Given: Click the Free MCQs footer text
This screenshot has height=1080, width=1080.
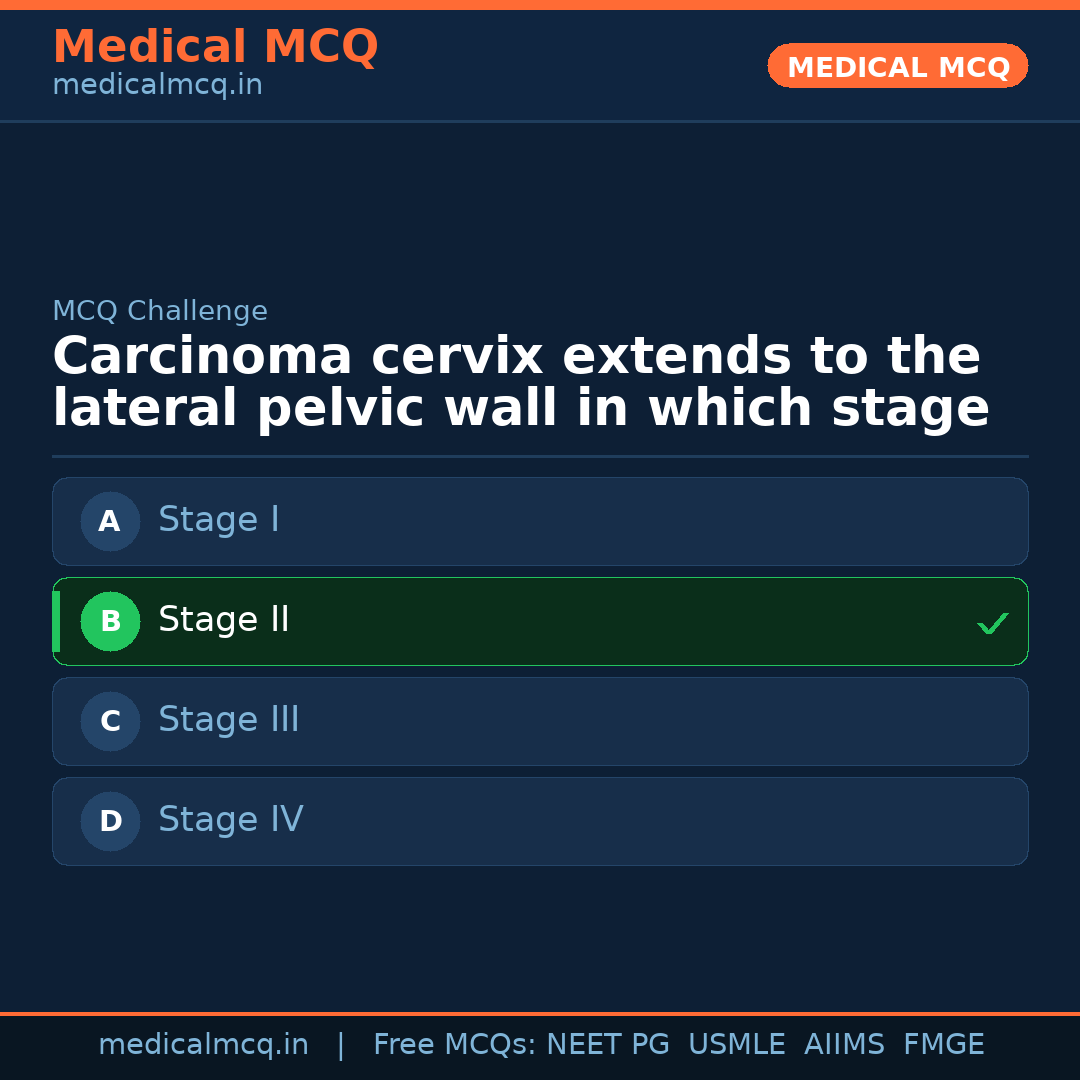Looking at the screenshot, I should 454,1045.
